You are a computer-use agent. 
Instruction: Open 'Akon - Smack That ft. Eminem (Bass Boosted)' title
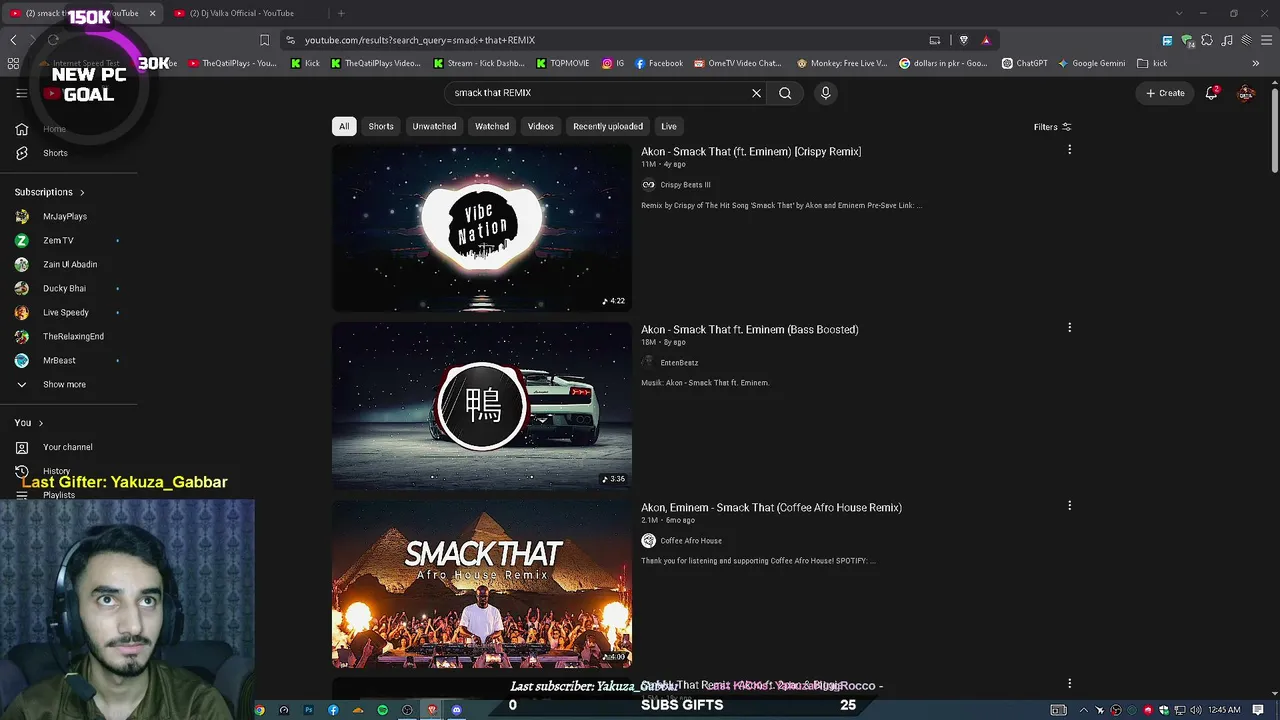coord(750,330)
